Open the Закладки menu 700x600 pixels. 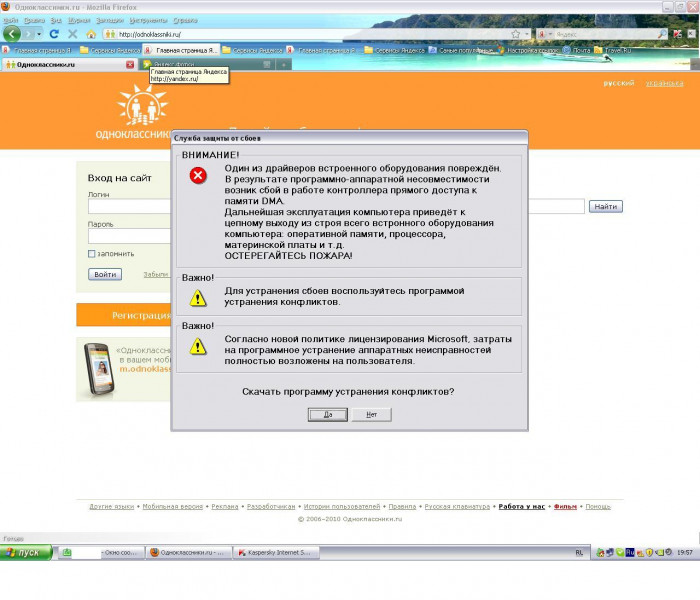pos(110,21)
